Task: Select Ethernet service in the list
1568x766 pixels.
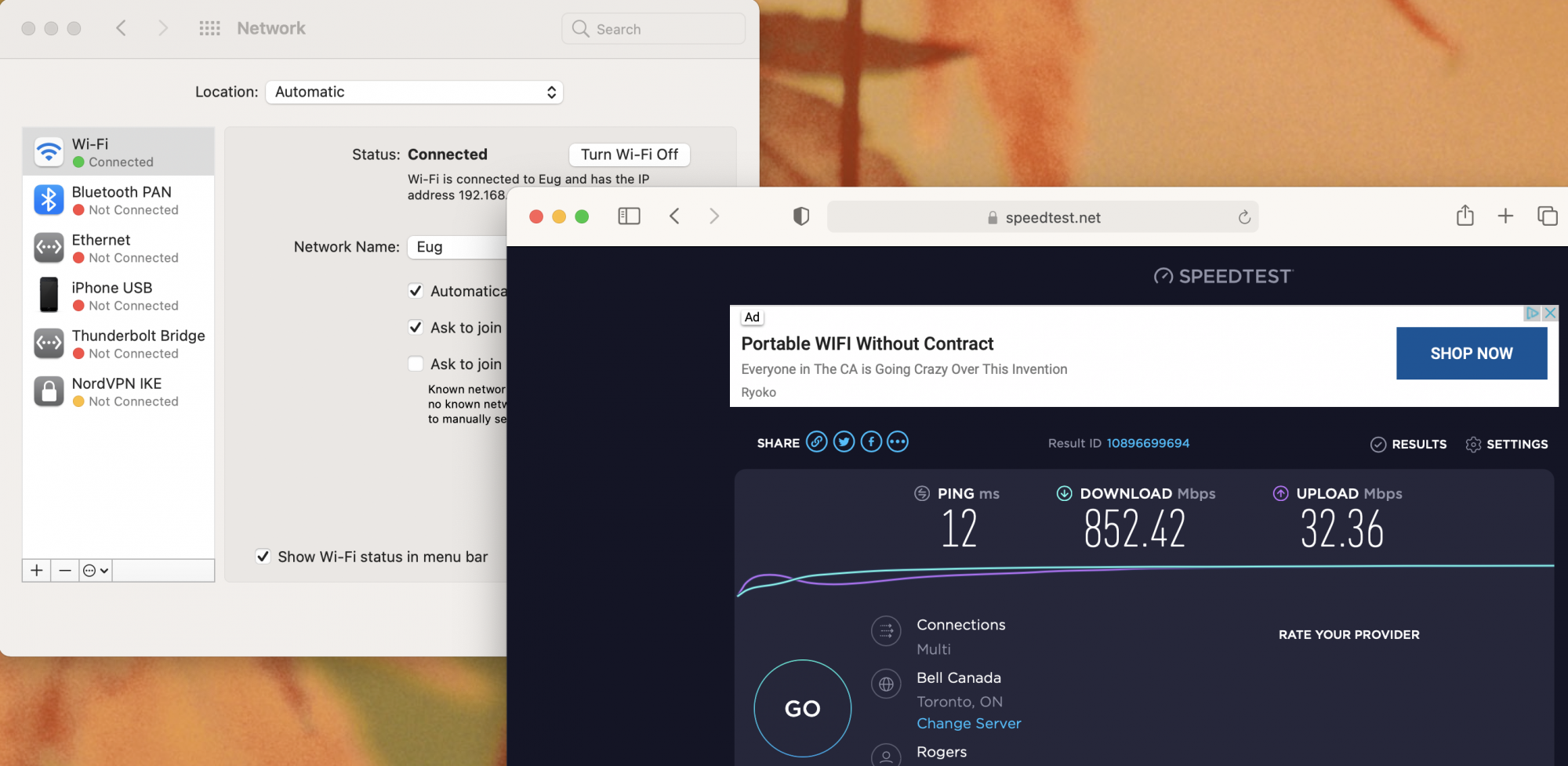Action: coord(118,248)
